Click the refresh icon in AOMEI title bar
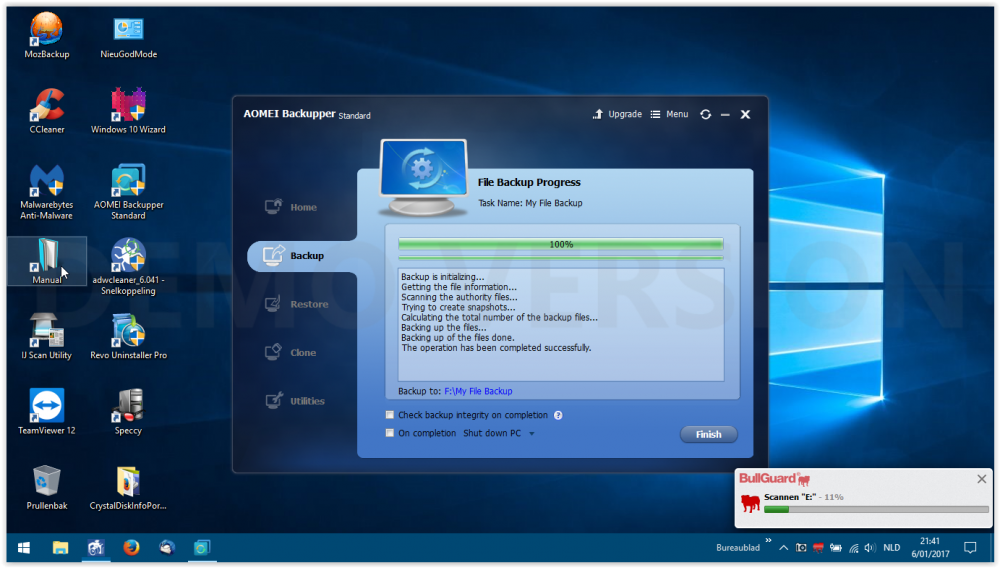The image size is (1000, 568). pyautogui.click(x=705, y=115)
